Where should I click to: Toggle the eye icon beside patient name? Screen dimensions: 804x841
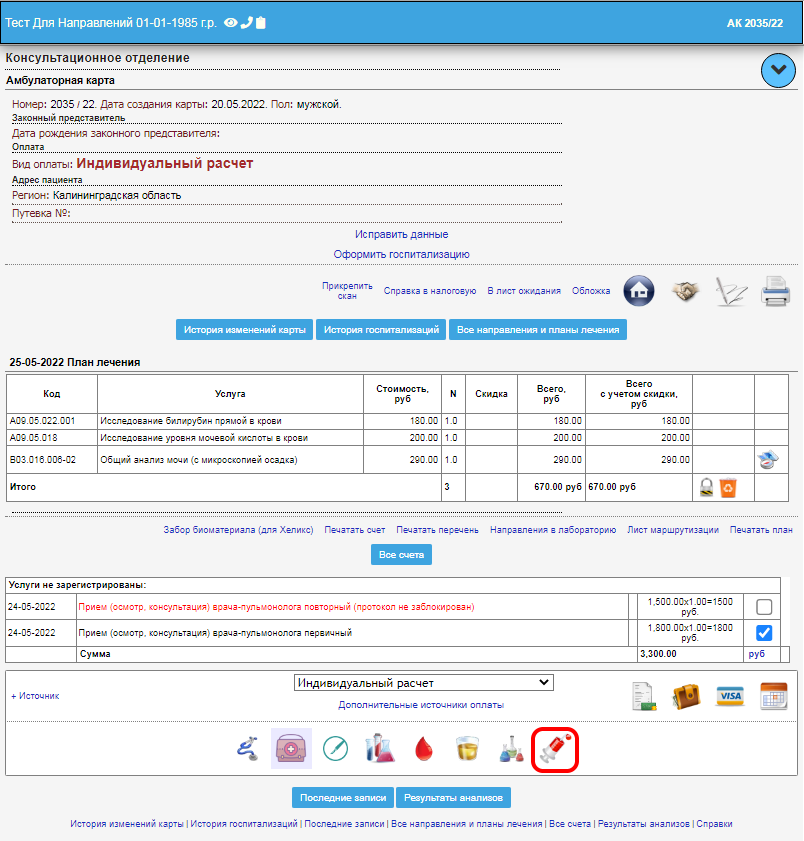[231, 22]
